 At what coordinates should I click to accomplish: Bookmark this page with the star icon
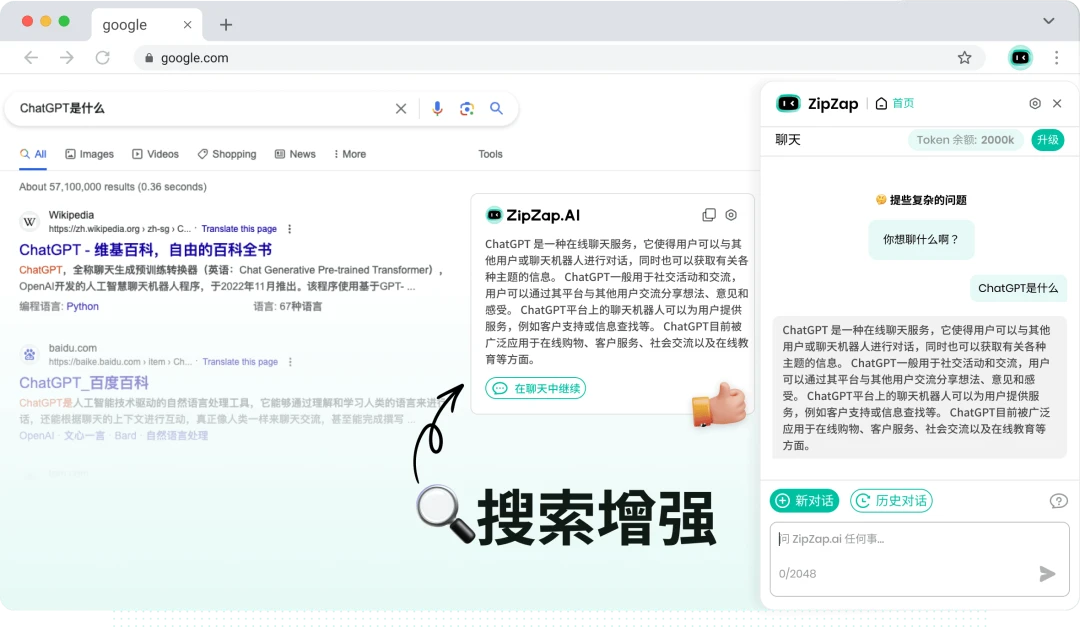point(964,58)
